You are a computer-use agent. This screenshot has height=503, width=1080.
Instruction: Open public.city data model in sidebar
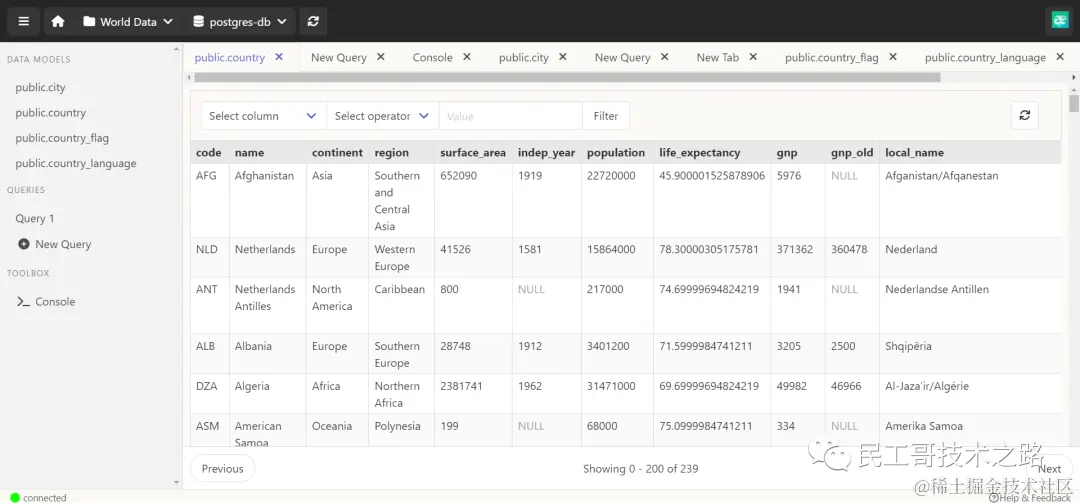pyautogui.click(x=41, y=88)
